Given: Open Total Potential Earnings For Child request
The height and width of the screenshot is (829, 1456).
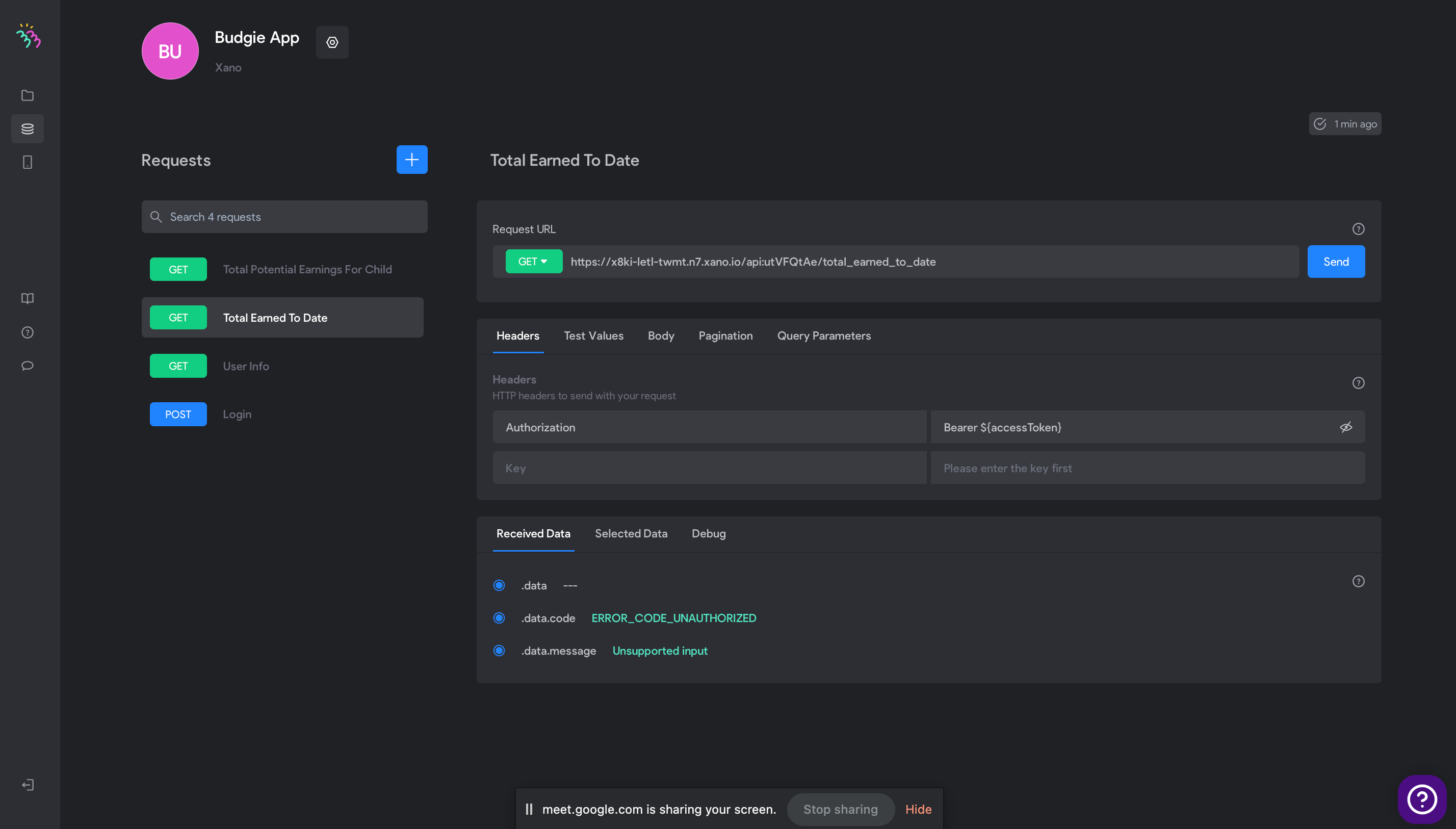Looking at the screenshot, I should tap(282, 269).
